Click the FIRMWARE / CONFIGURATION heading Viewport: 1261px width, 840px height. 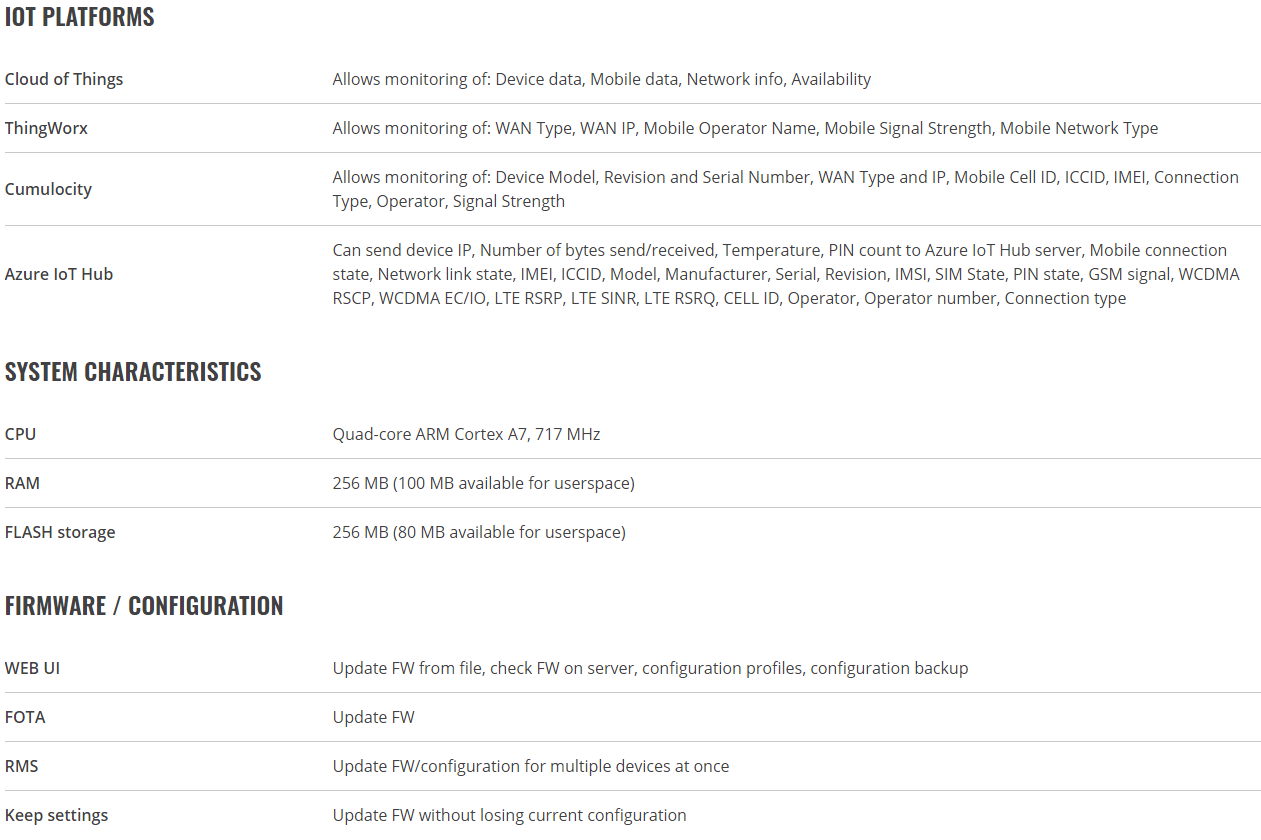tap(144, 606)
